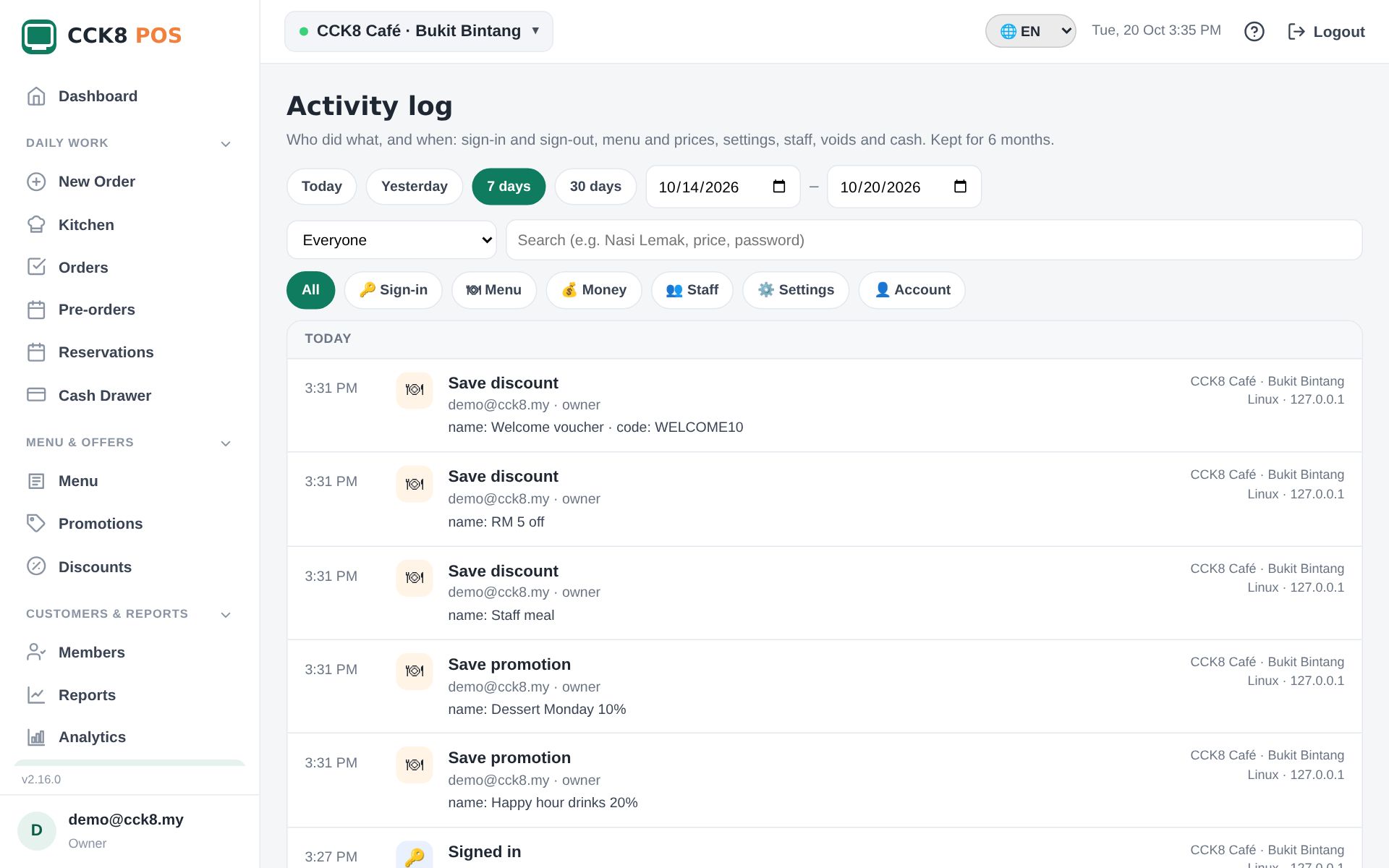The height and width of the screenshot is (868, 1389).
Task: Select the Today date range
Action: (322, 187)
